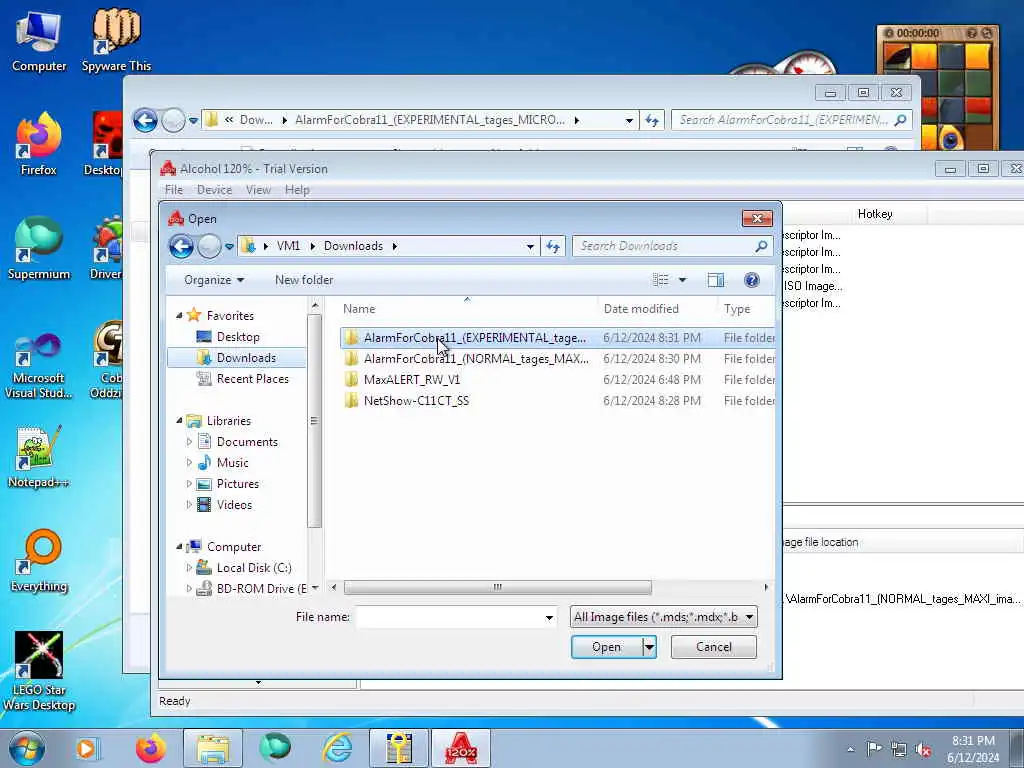Open the Device menu in Alcohol 120%
Screen dimensions: 1024x768
click(x=214, y=190)
